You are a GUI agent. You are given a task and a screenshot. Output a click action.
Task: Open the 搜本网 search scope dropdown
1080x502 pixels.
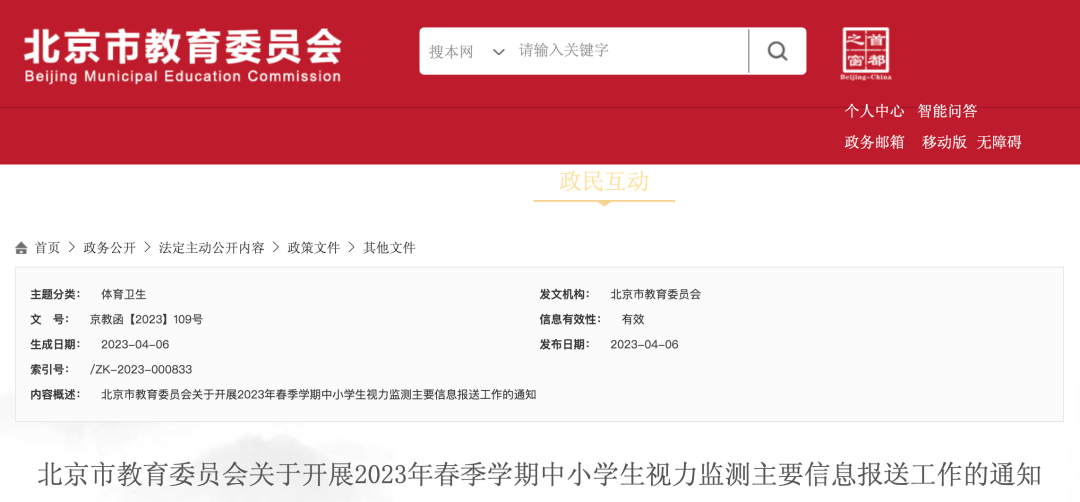click(x=466, y=52)
